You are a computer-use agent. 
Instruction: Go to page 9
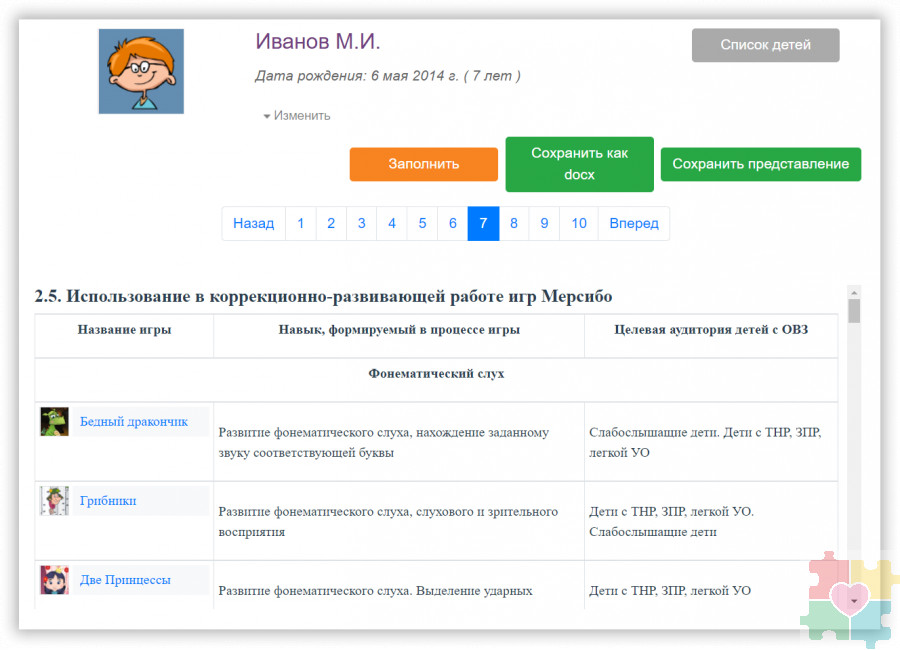click(544, 223)
